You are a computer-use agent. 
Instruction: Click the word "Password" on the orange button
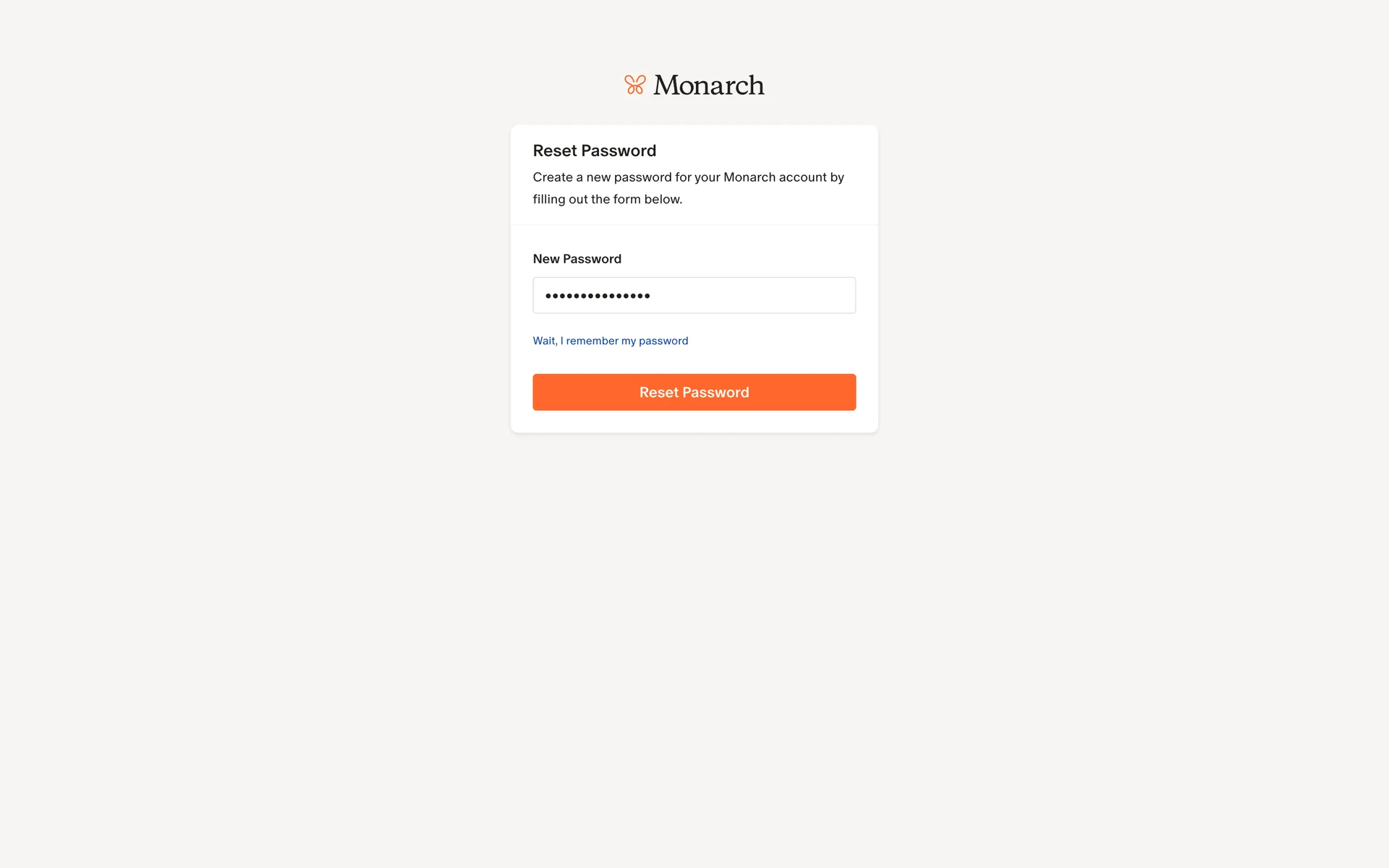(715, 392)
